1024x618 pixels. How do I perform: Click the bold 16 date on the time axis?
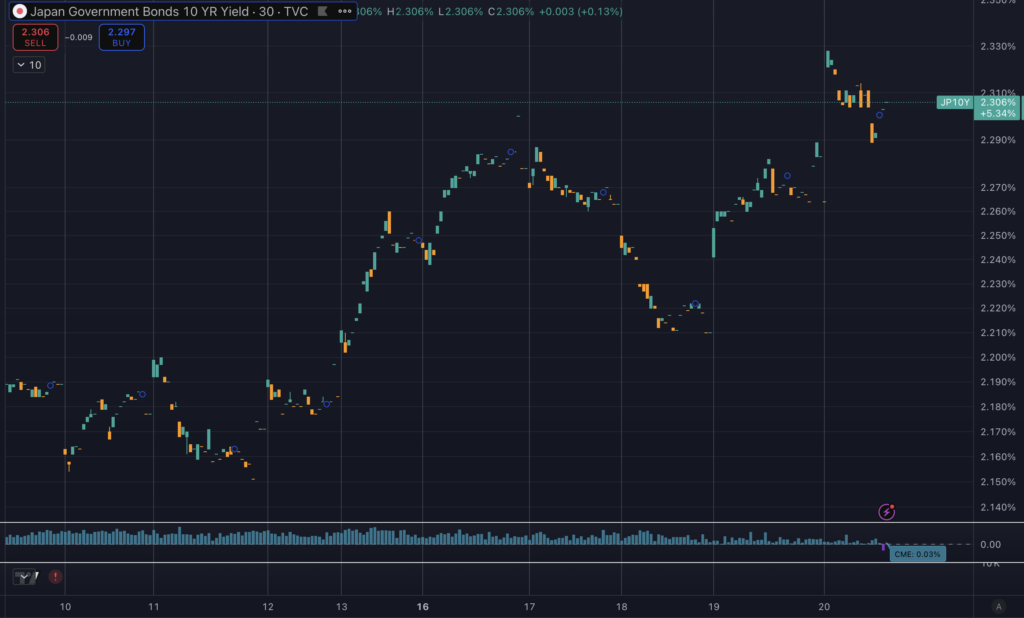[x=421, y=606]
